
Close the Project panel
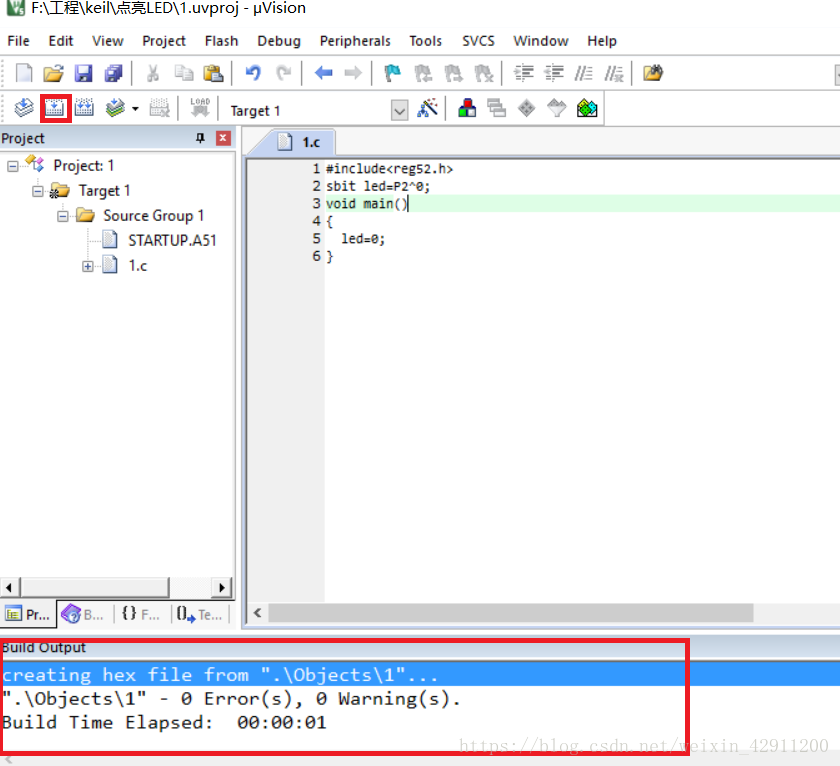pyautogui.click(x=223, y=138)
